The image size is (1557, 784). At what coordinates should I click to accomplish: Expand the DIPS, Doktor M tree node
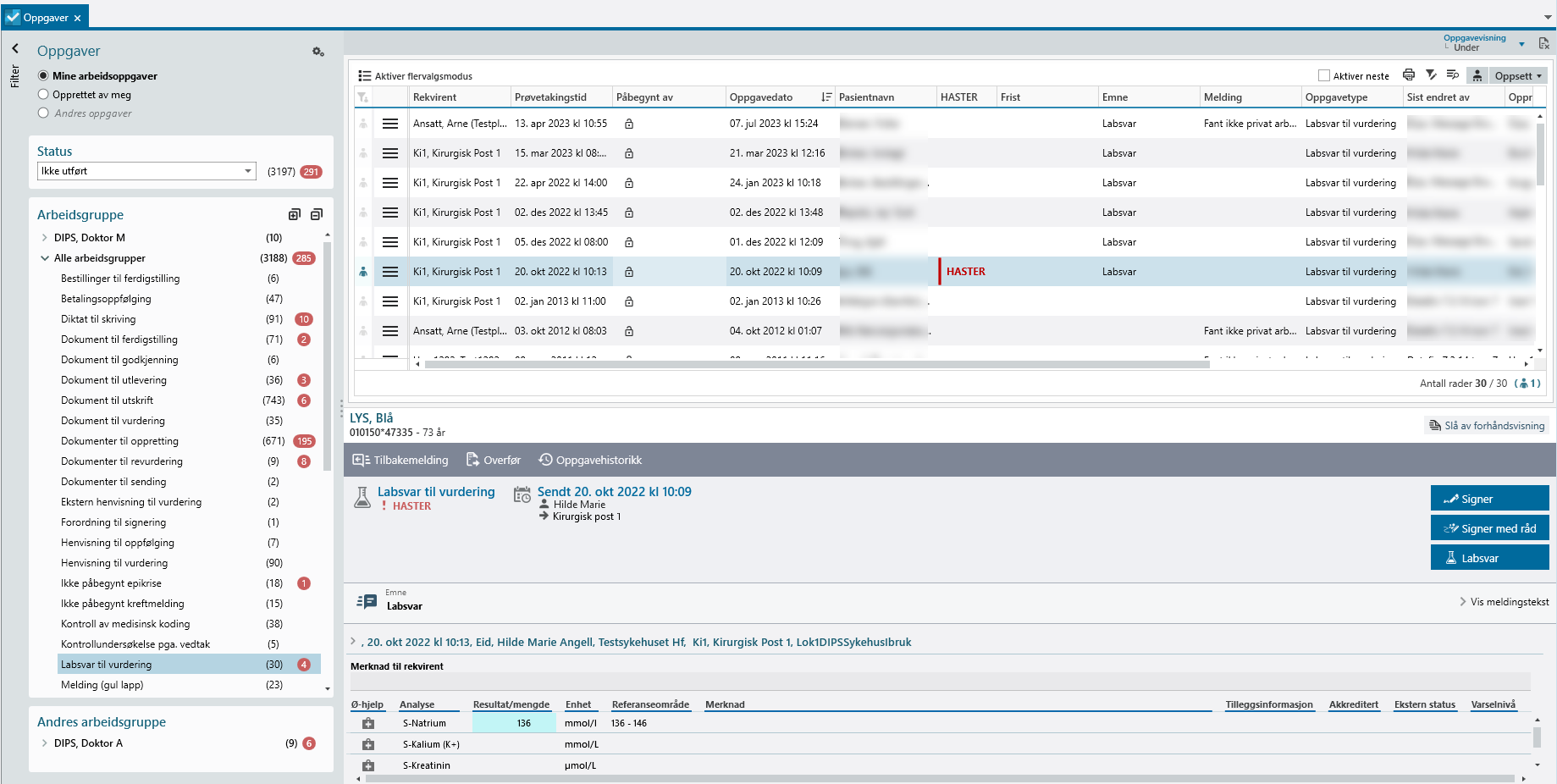[x=44, y=238]
